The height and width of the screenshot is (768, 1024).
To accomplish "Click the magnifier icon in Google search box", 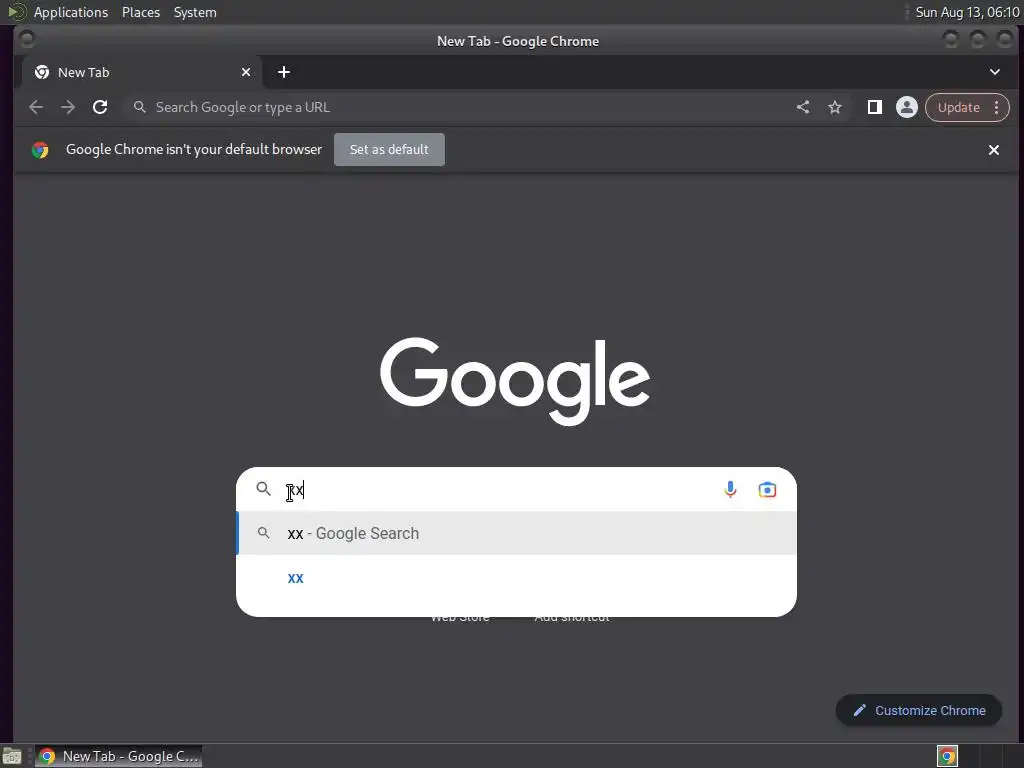I will [263, 488].
